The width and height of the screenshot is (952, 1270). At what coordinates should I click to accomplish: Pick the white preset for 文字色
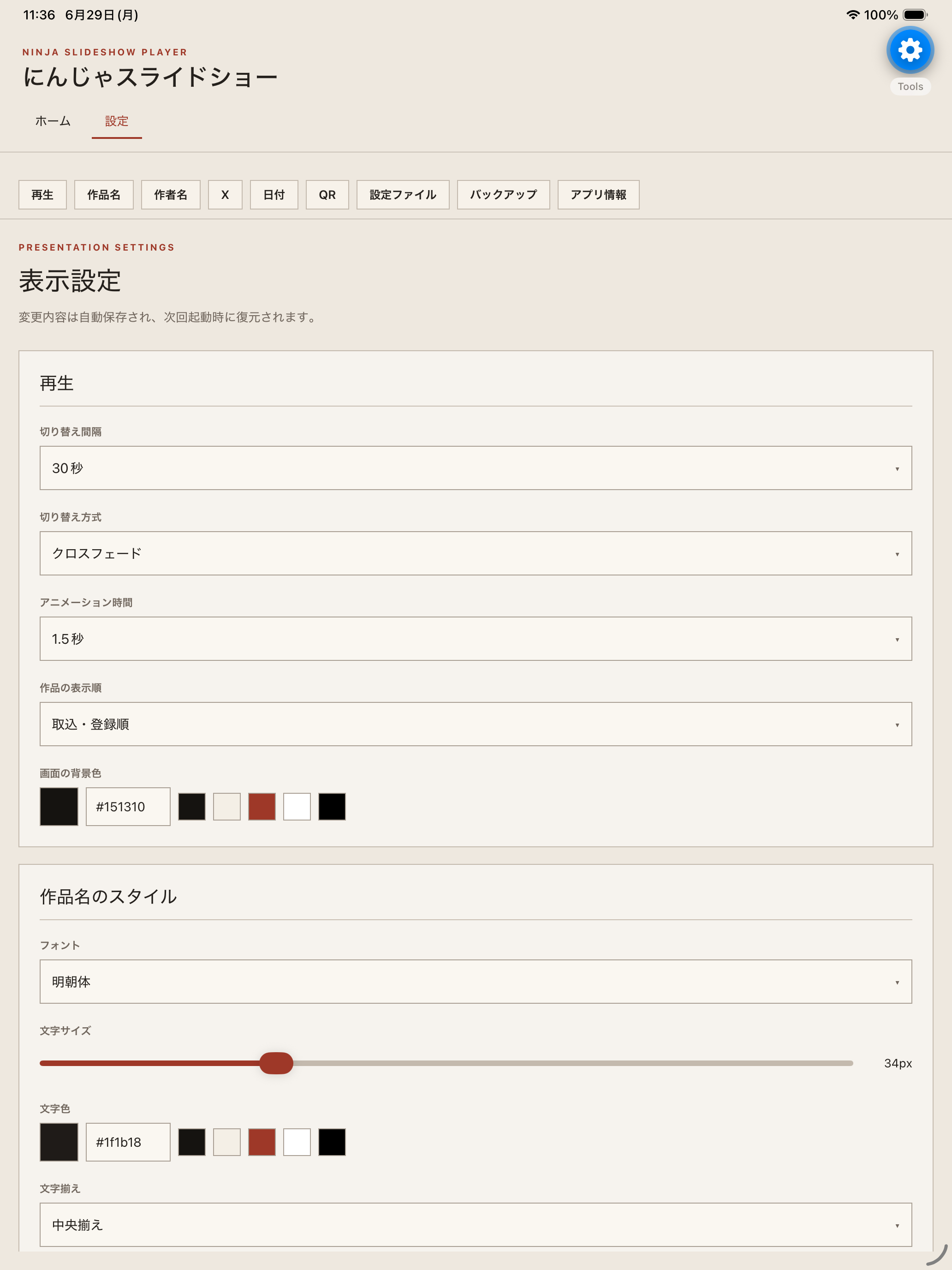pyautogui.click(x=297, y=1142)
